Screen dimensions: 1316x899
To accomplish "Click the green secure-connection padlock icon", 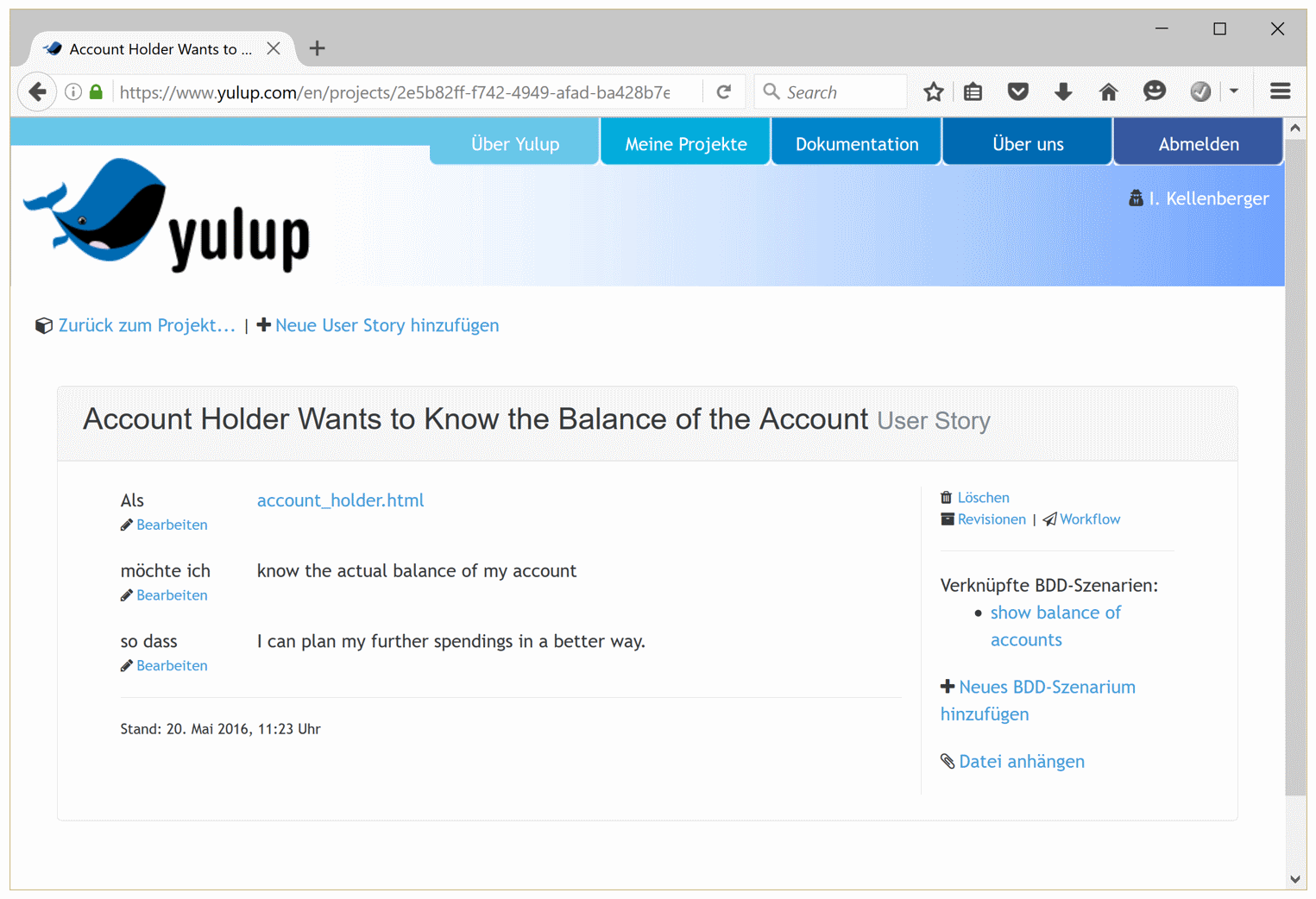I will 96,91.
